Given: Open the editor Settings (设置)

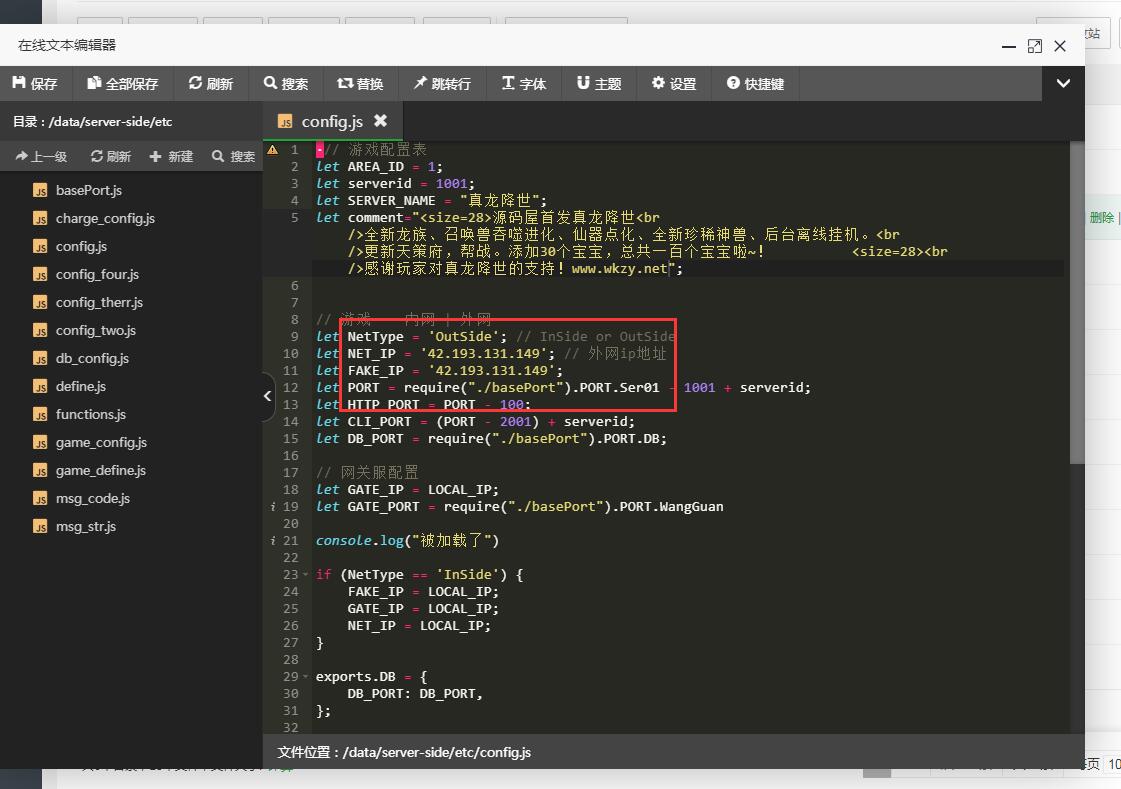Looking at the screenshot, I should pos(674,84).
